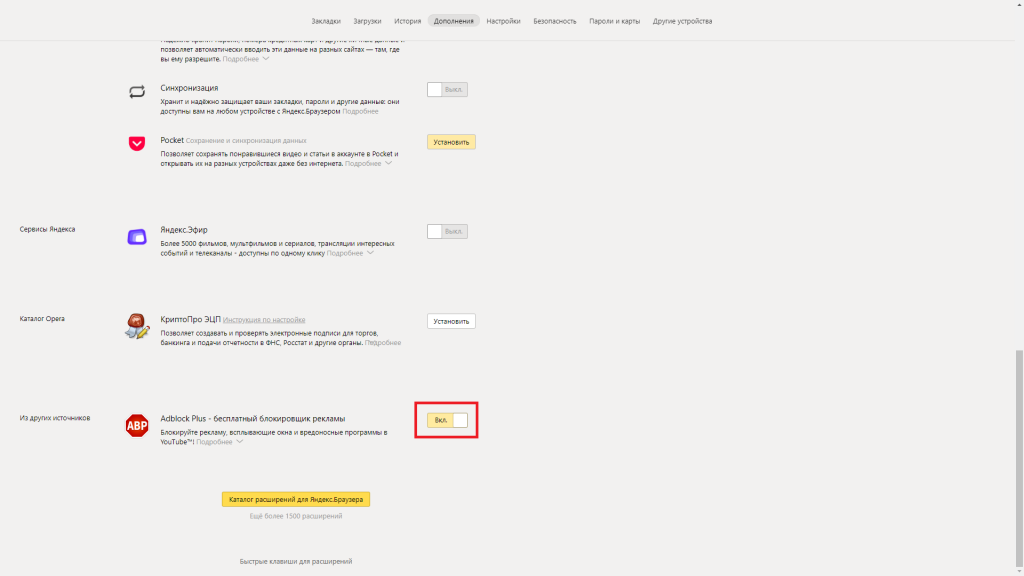The image size is (1024, 576).
Task: Click the Из других источников label
Action: pyautogui.click(x=55, y=418)
